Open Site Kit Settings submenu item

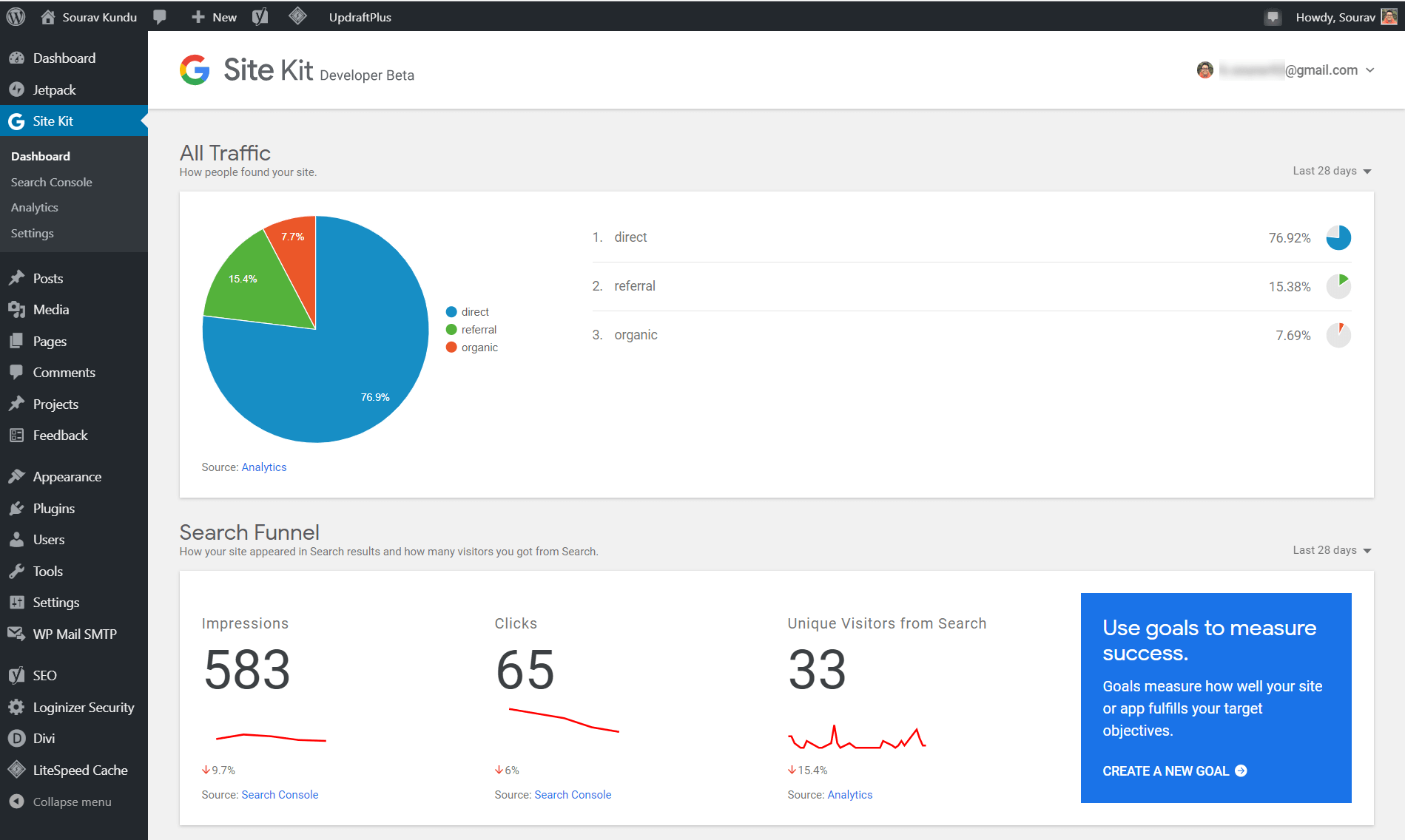click(x=32, y=233)
